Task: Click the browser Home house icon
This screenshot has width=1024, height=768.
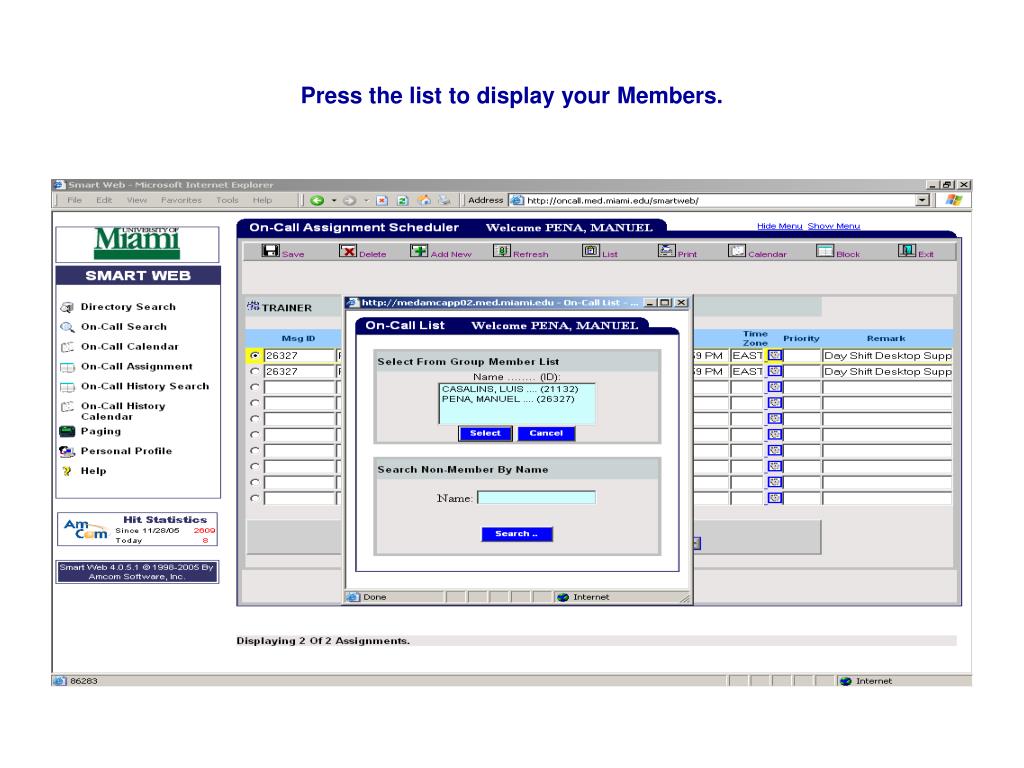Action: click(x=424, y=200)
